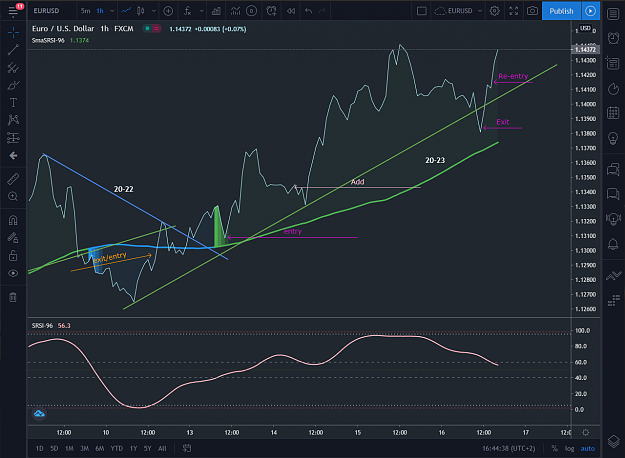Open the financials bar chart icon
This screenshot has width=625, height=458.
tap(216, 11)
